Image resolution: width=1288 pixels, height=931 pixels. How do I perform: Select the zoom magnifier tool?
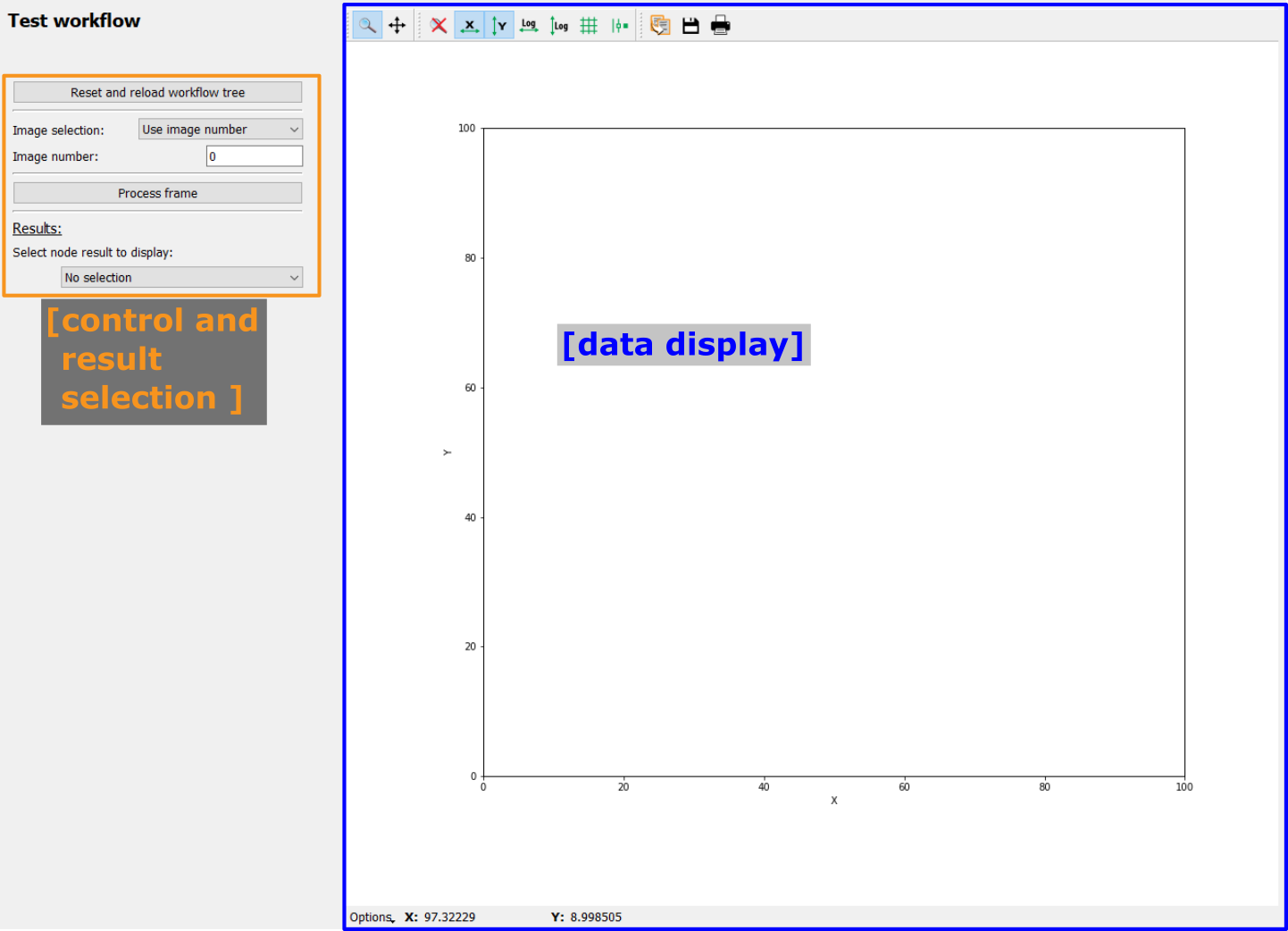[367, 26]
